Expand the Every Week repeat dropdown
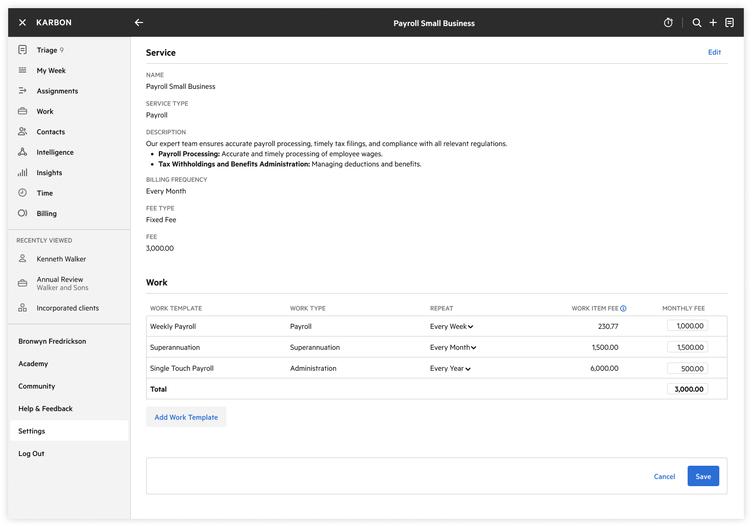The image size is (752, 527). coord(451,326)
